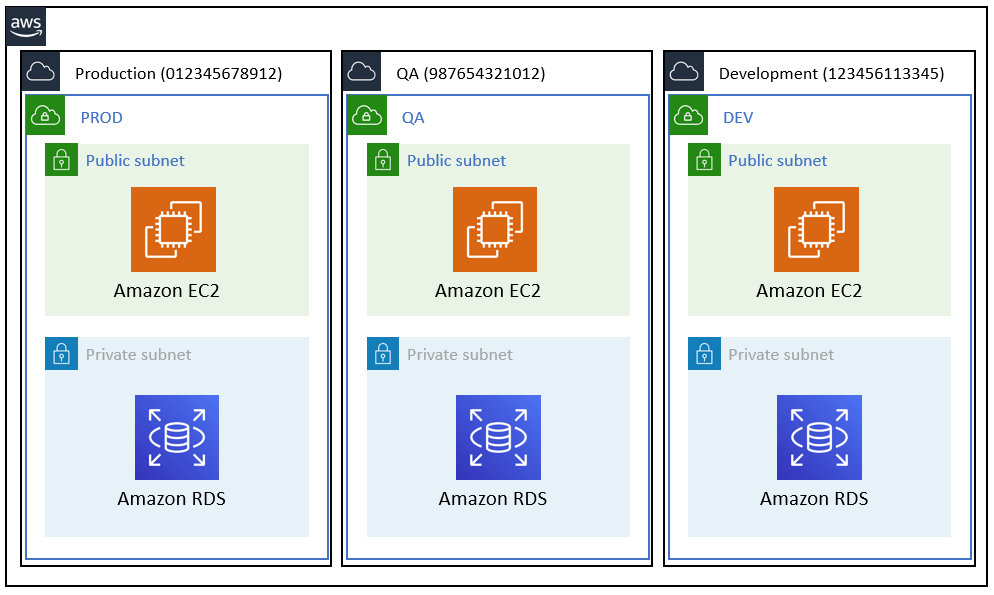Click the QA account cloud icon
This screenshot has height=595, width=994.
[x=362, y=72]
